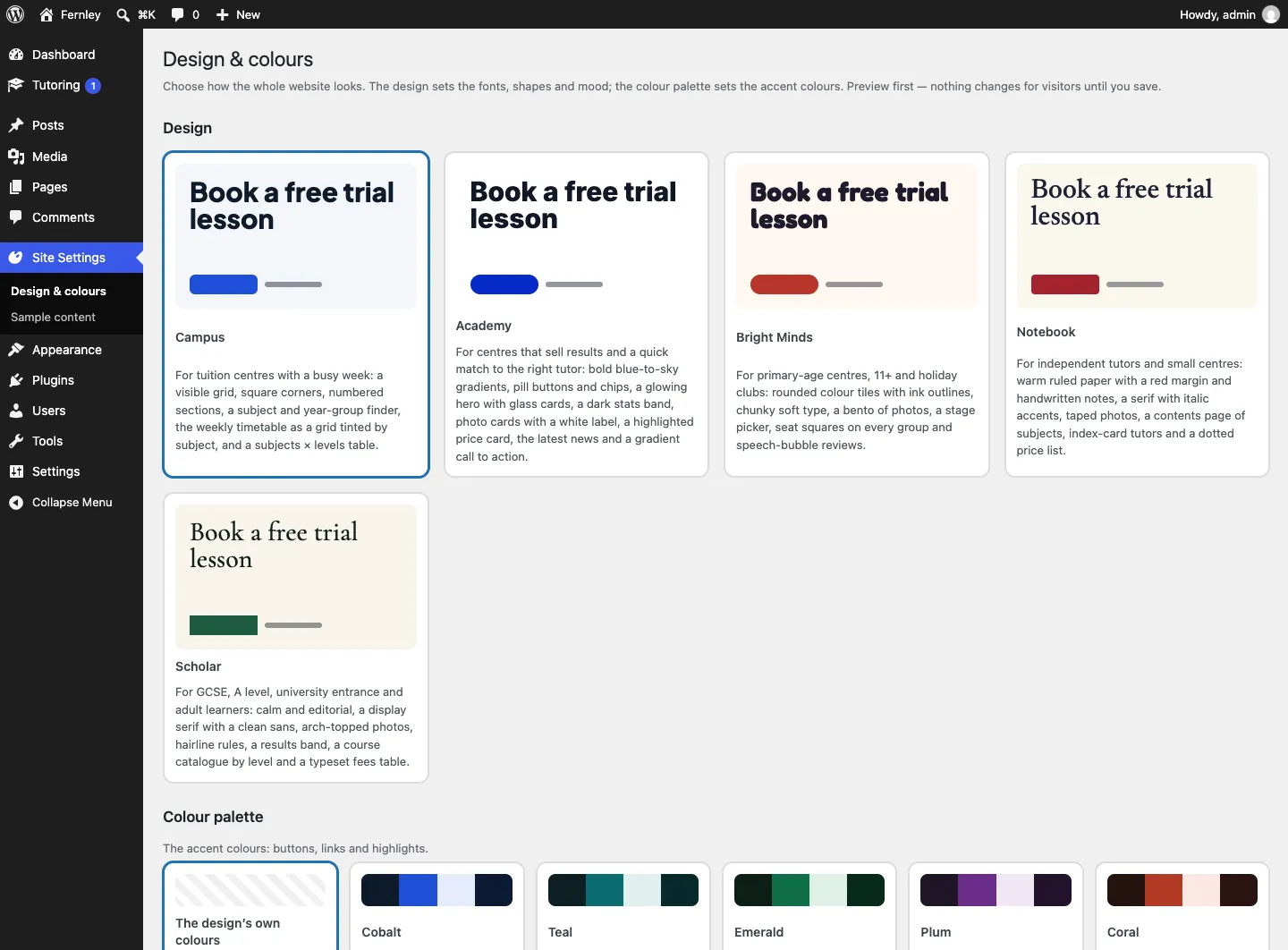The height and width of the screenshot is (950, 1288).
Task: Select the Academy design card
Action: coord(576,315)
